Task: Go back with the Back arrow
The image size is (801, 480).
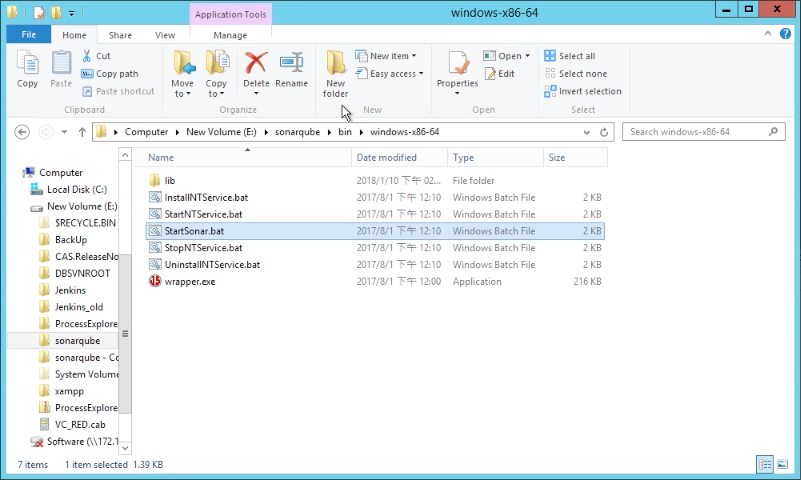Action: pos(22,132)
